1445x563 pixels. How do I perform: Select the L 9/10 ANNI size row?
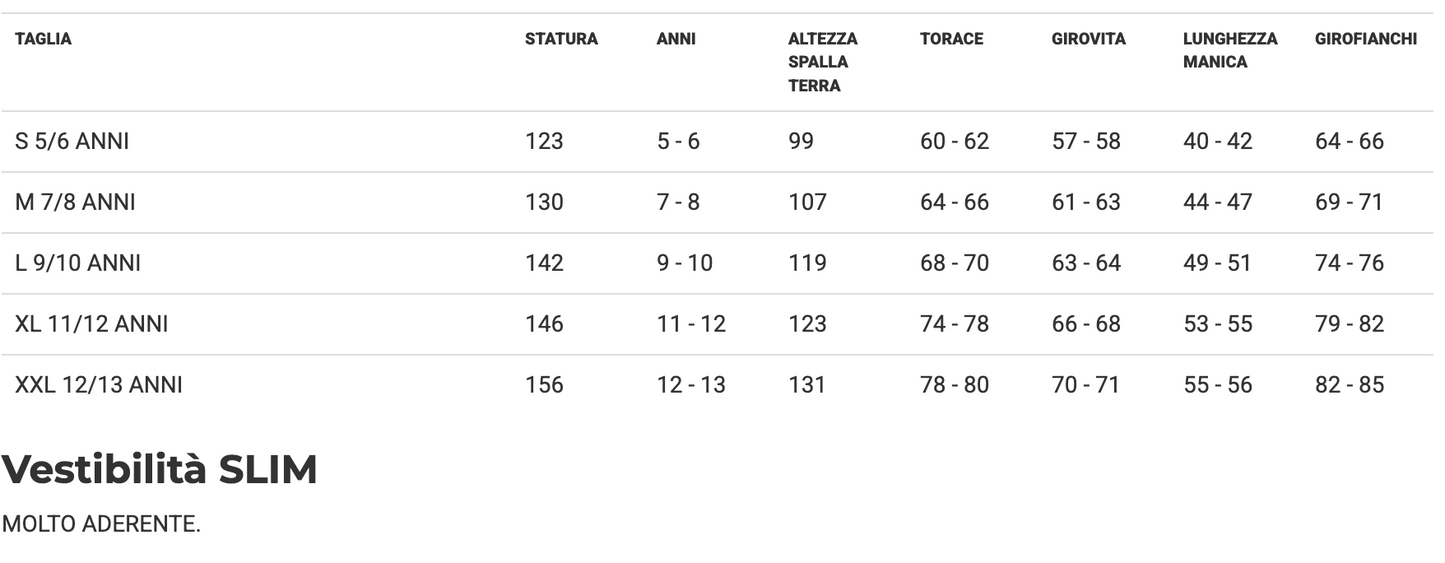click(78, 264)
